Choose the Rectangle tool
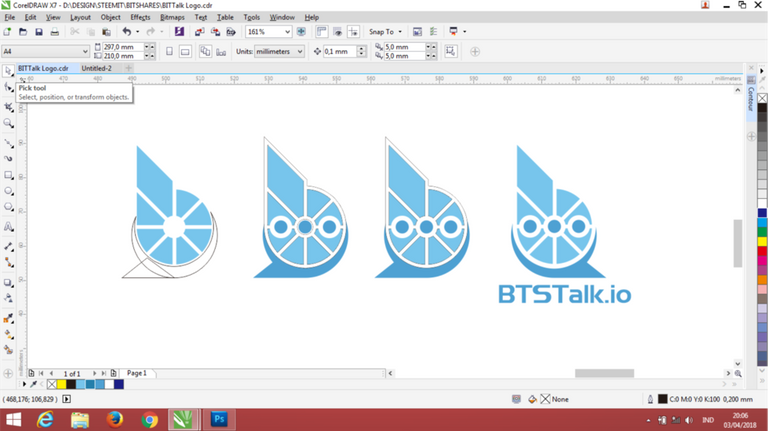The image size is (768, 431). pos(9,174)
